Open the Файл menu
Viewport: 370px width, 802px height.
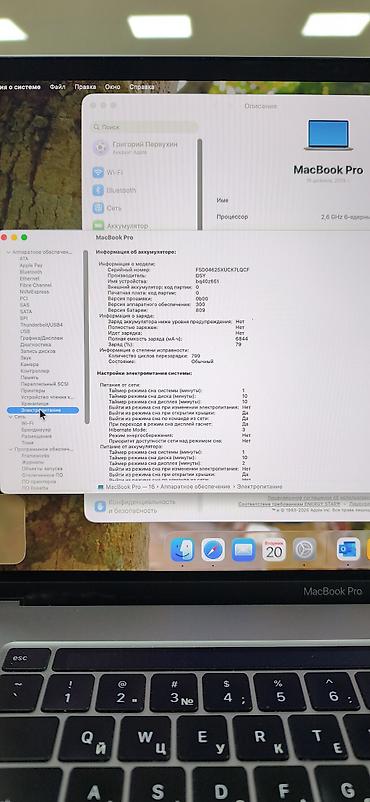click(x=57, y=87)
